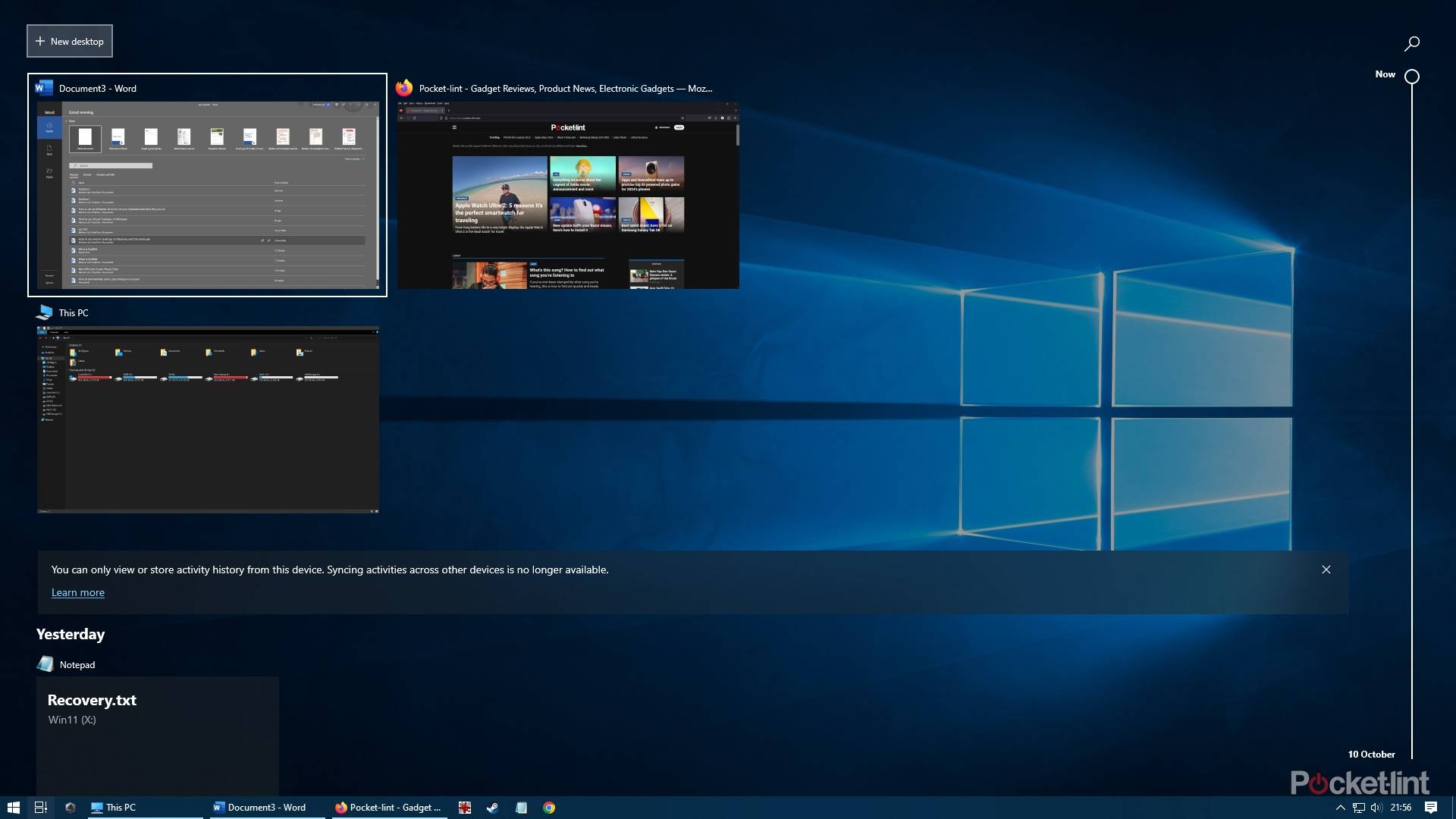Dismiss the activity history notice
The width and height of the screenshot is (1456, 819).
pyautogui.click(x=1326, y=570)
